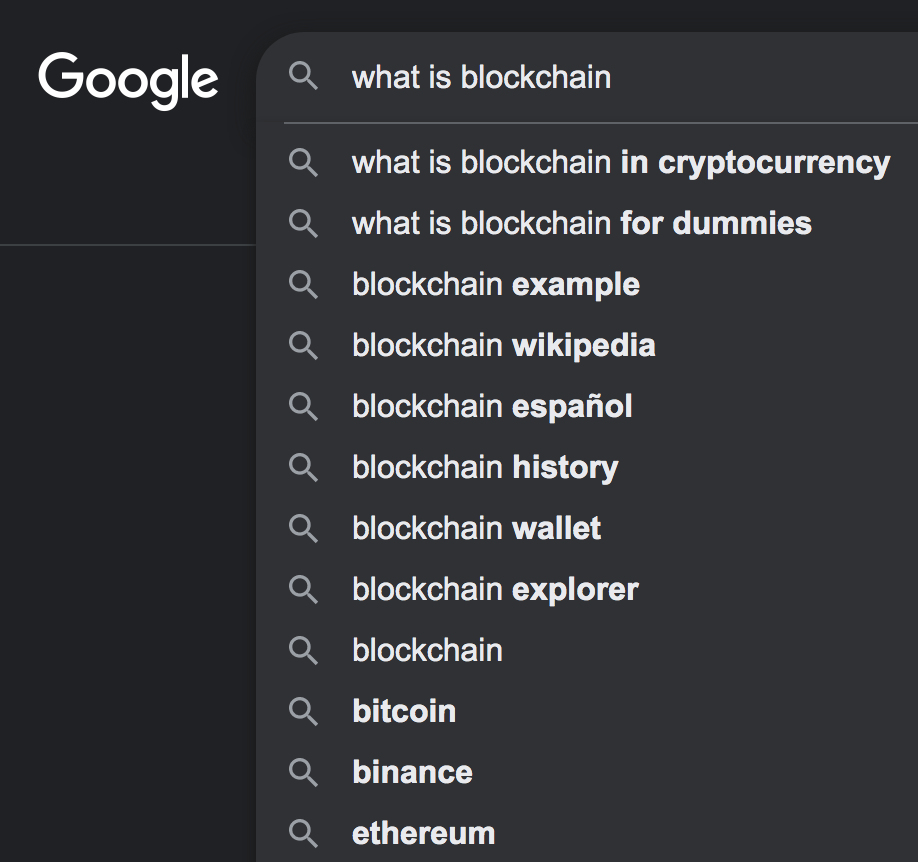Click magnifier icon next to 'ethereum'
The image size is (918, 862).
point(303,833)
